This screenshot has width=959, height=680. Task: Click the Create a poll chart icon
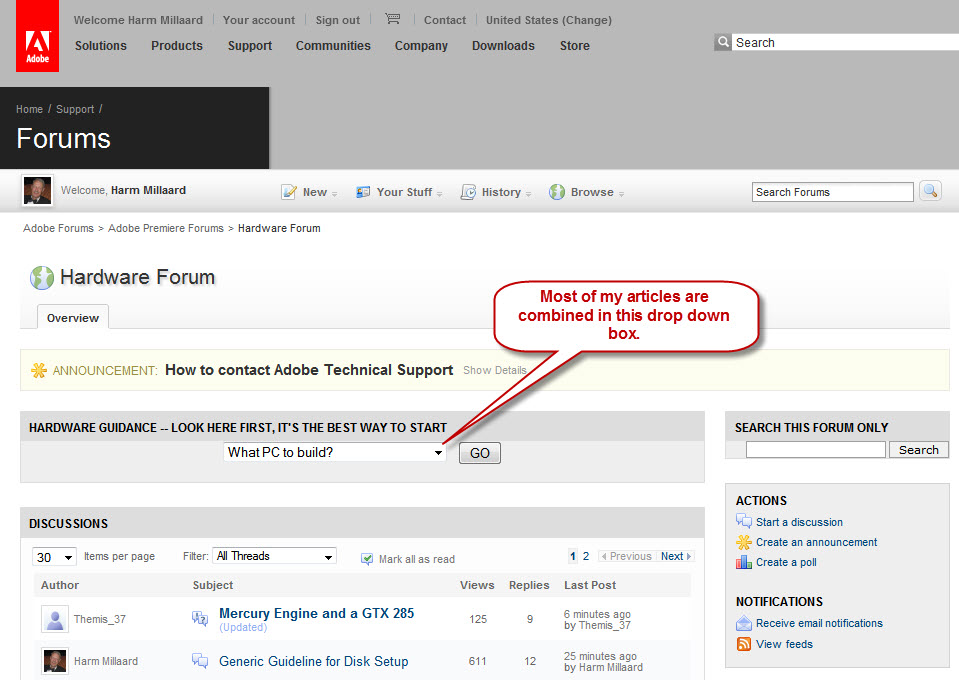click(744, 562)
